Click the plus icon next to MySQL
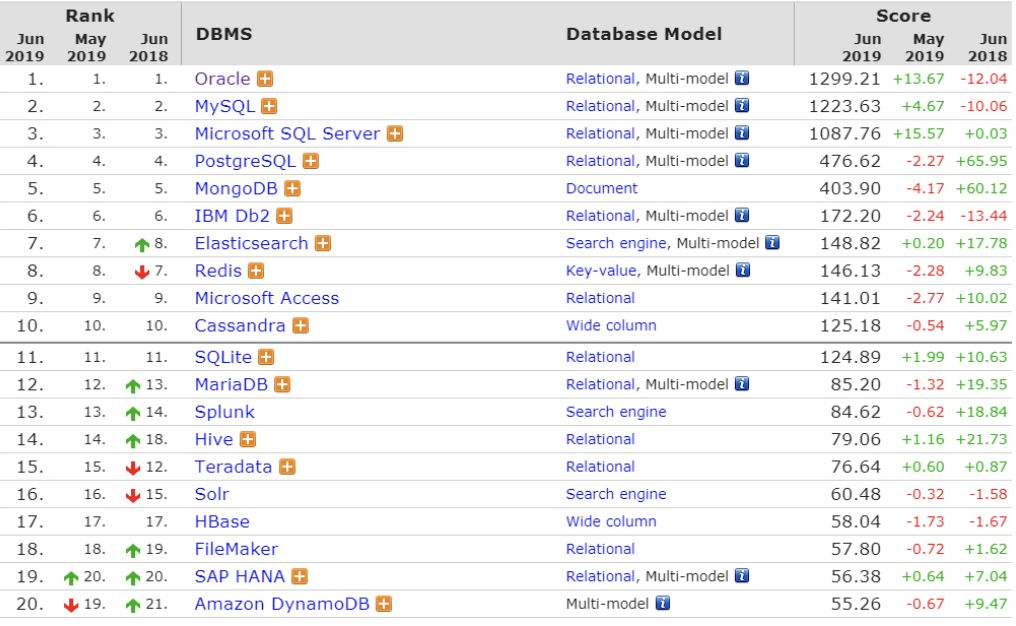Image resolution: width=1016 pixels, height=626 pixels. click(x=270, y=106)
